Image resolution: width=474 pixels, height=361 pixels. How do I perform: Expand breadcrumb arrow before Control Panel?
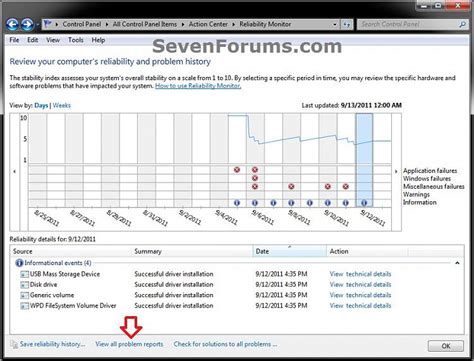(x=57, y=24)
